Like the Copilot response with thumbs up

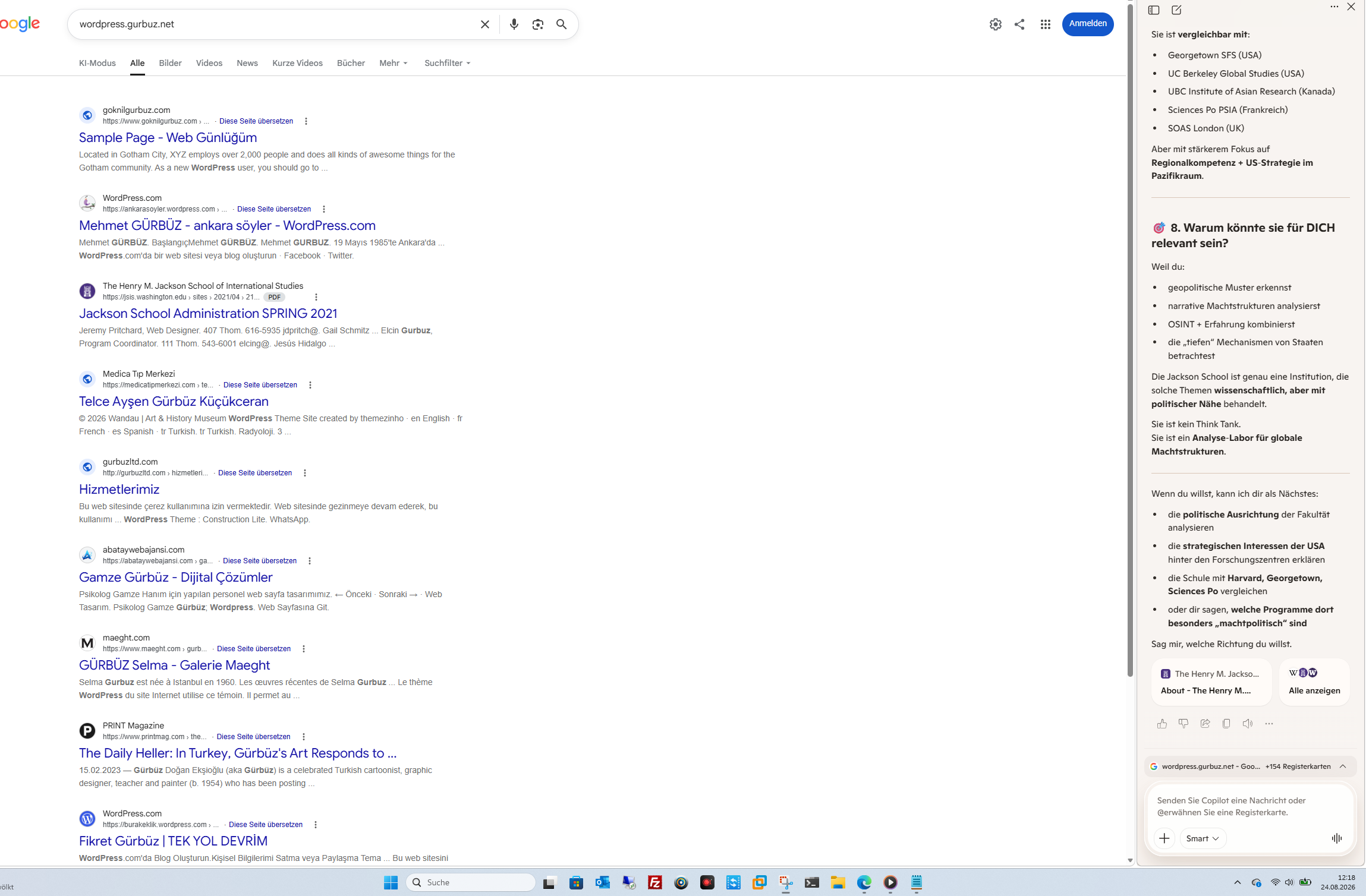click(x=1162, y=724)
